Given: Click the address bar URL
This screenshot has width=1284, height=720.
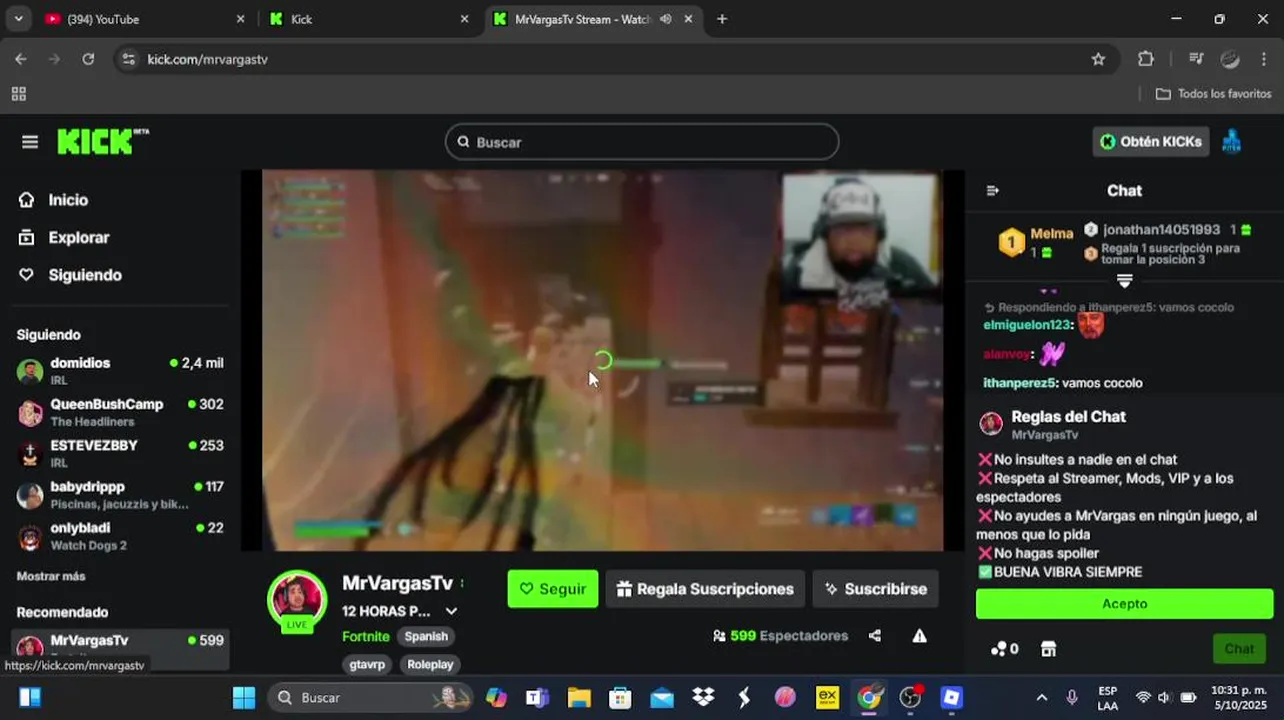Looking at the screenshot, I should pos(207,59).
